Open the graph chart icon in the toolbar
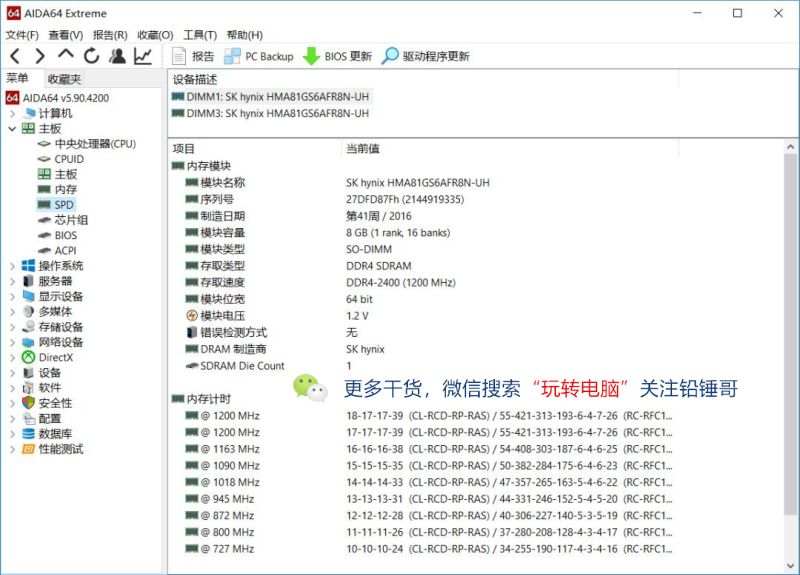The height and width of the screenshot is (575, 800). point(143,56)
